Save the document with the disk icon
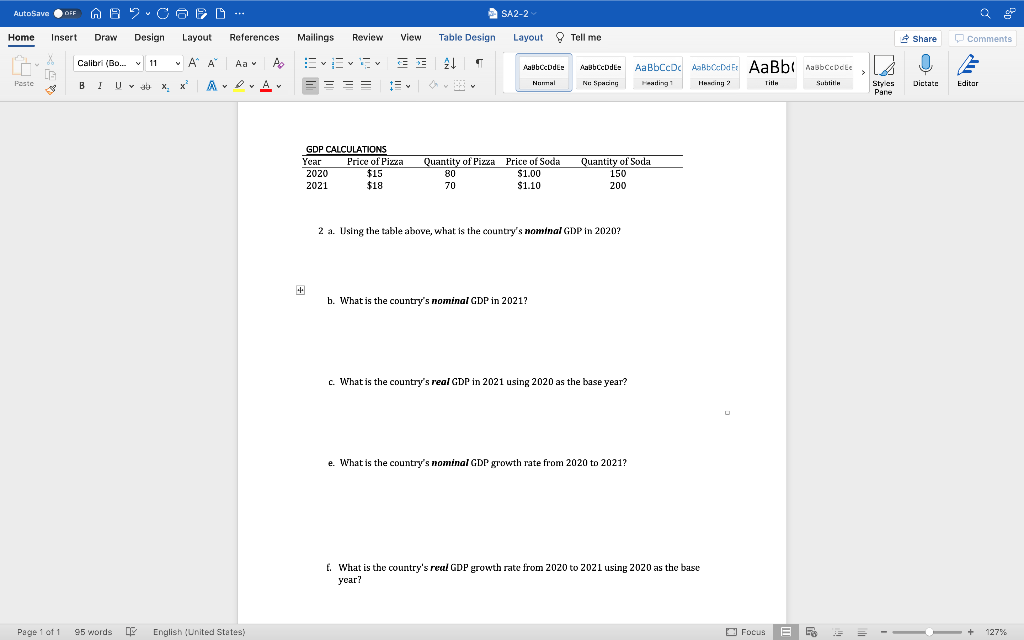 coord(115,13)
